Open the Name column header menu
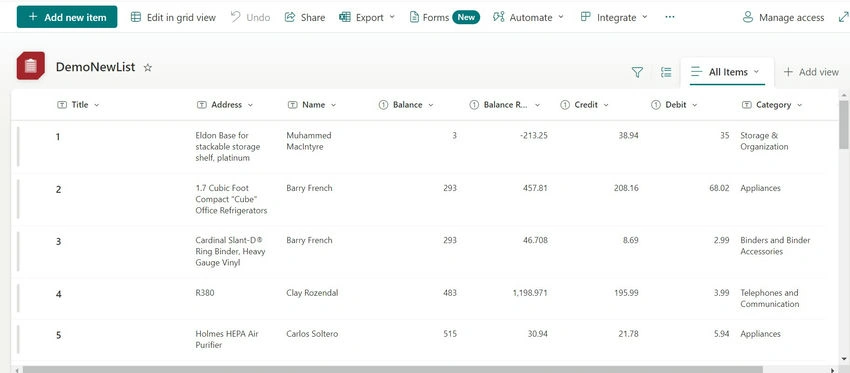This screenshot has height=373, width=850. pos(312,105)
